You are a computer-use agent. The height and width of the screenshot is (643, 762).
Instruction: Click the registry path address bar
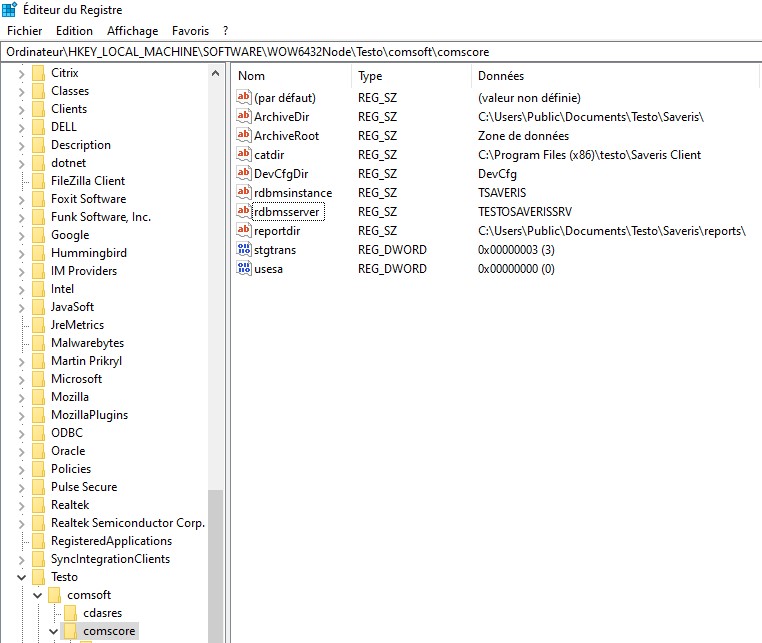click(380, 51)
